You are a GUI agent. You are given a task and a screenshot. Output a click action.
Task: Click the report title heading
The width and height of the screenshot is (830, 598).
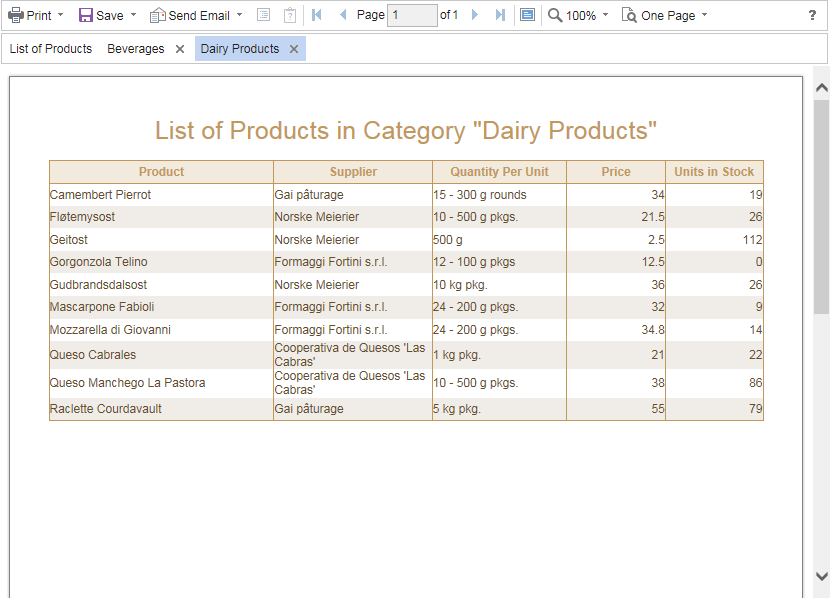point(406,131)
